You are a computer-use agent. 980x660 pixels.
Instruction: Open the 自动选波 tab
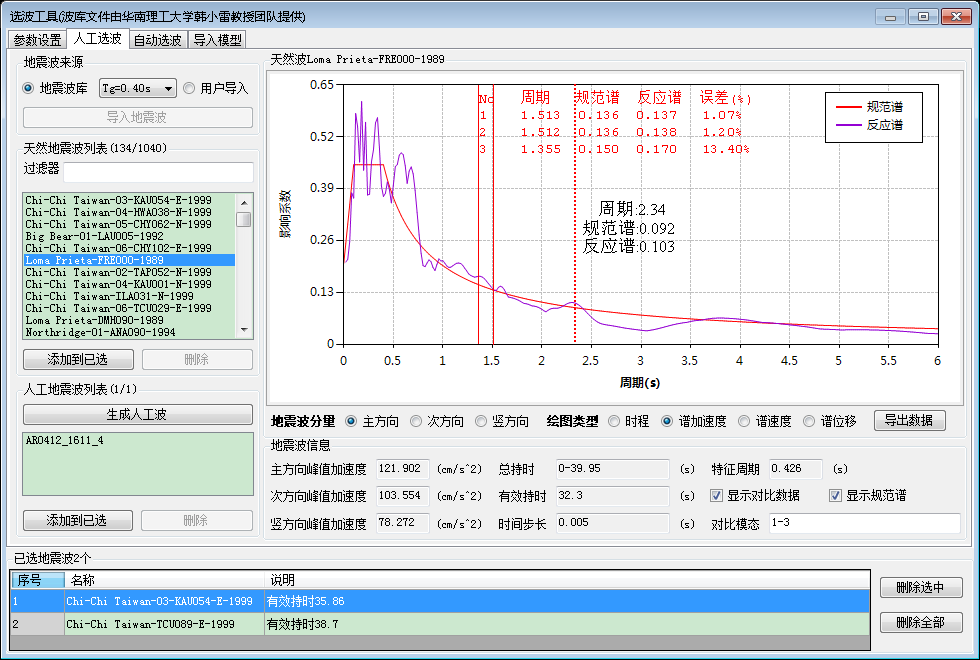(x=157, y=40)
